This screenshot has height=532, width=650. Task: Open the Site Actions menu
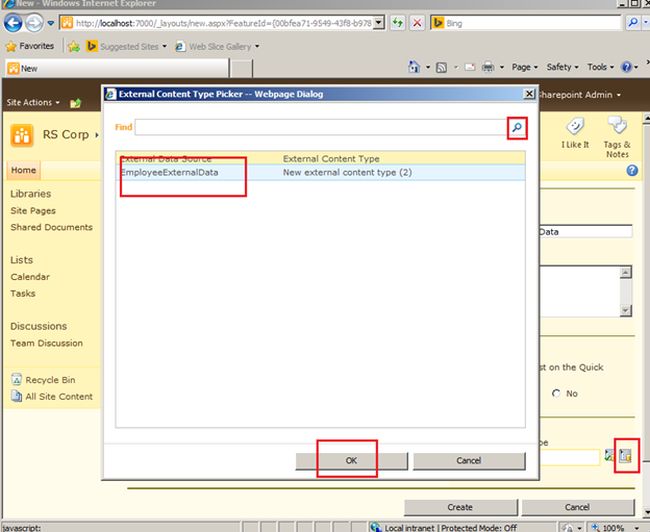pyautogui.click(x=33, y=102)
